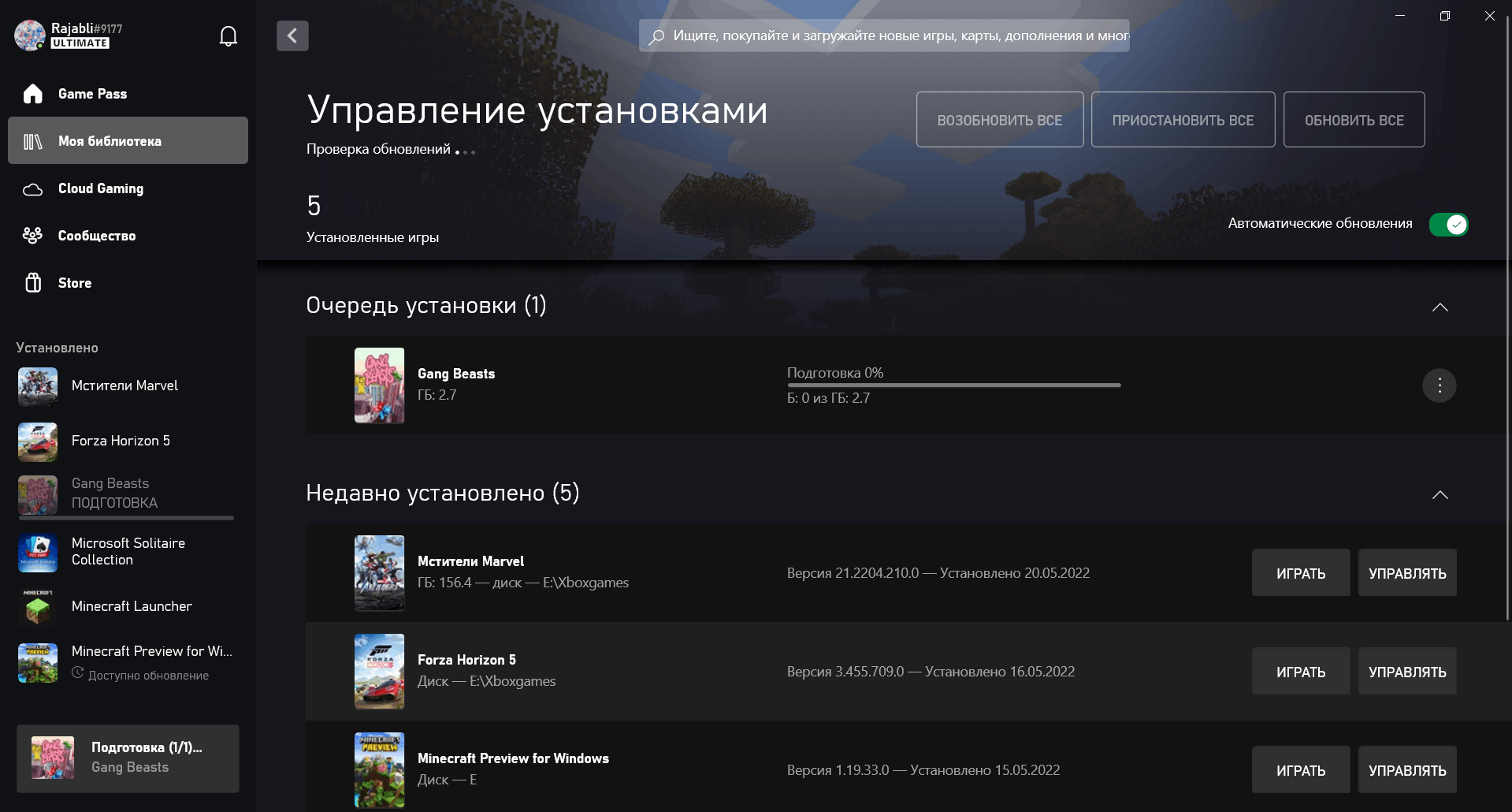Select Microsoft Solitaire Collection in installed list

[x=128, y=552]
